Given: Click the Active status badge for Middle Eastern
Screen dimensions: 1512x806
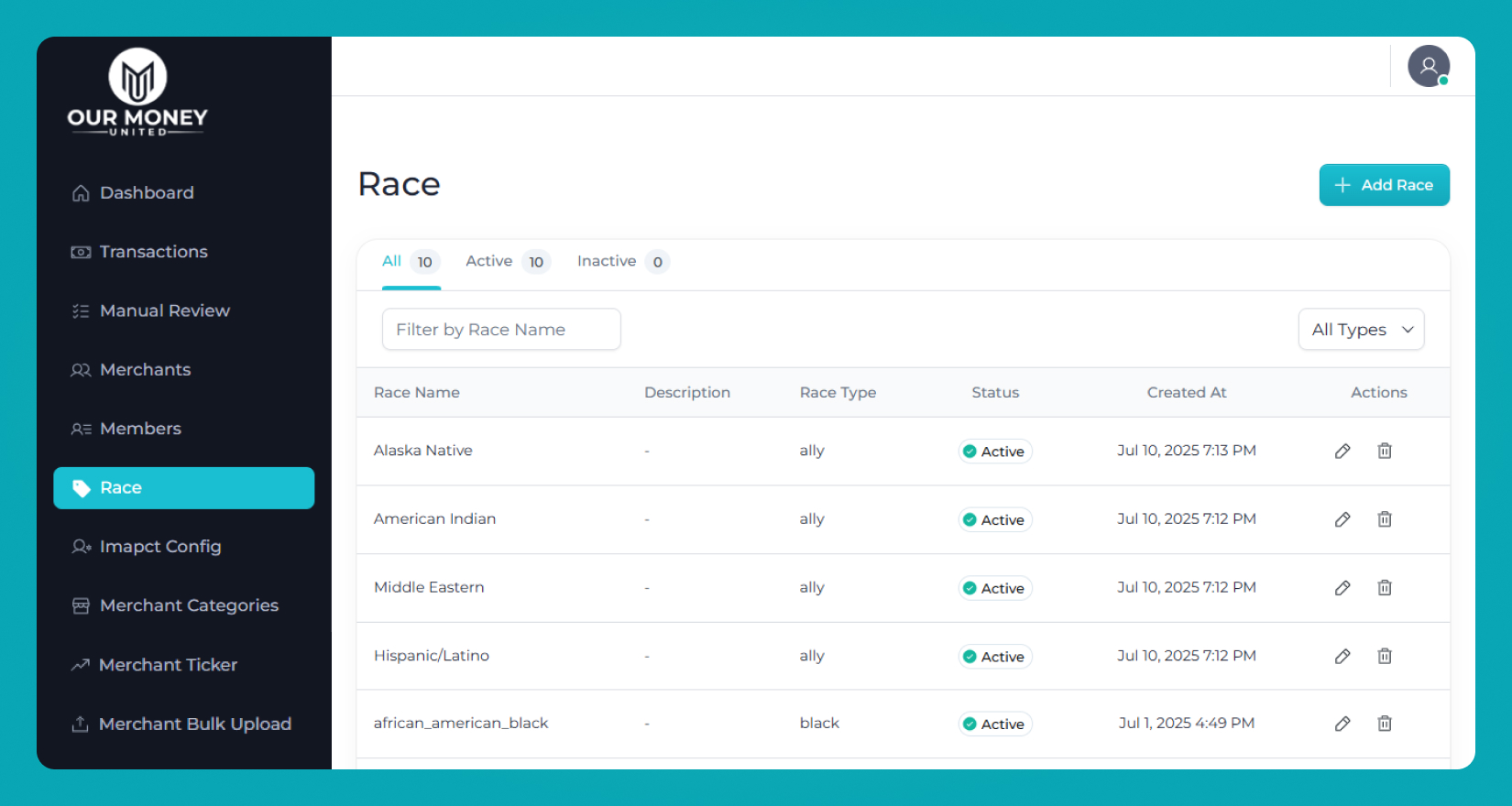Looking at the screenshot, I should pyautogui.click(x=995, y=588).
